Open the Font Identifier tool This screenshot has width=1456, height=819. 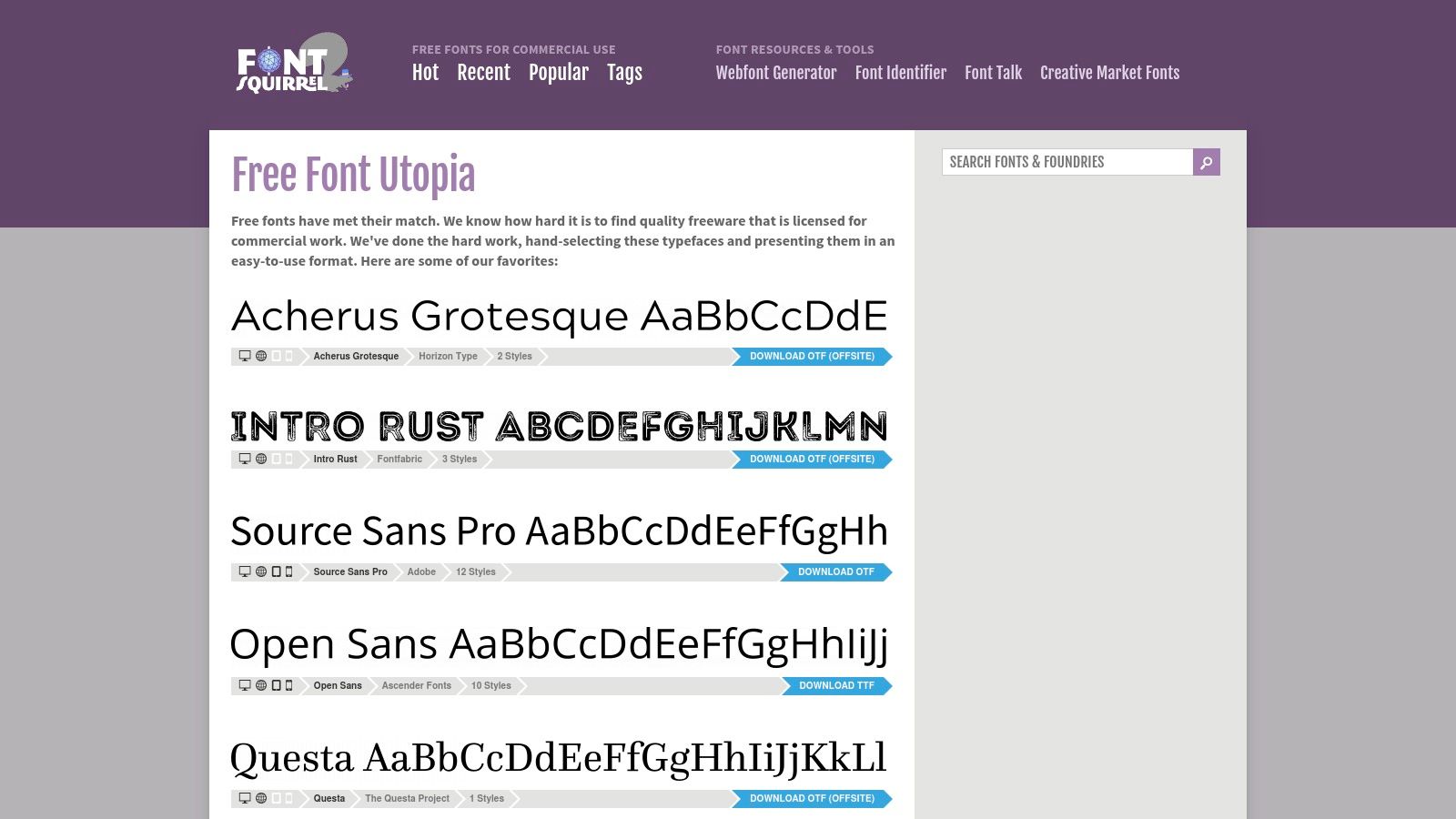click(x=900, y=72)
